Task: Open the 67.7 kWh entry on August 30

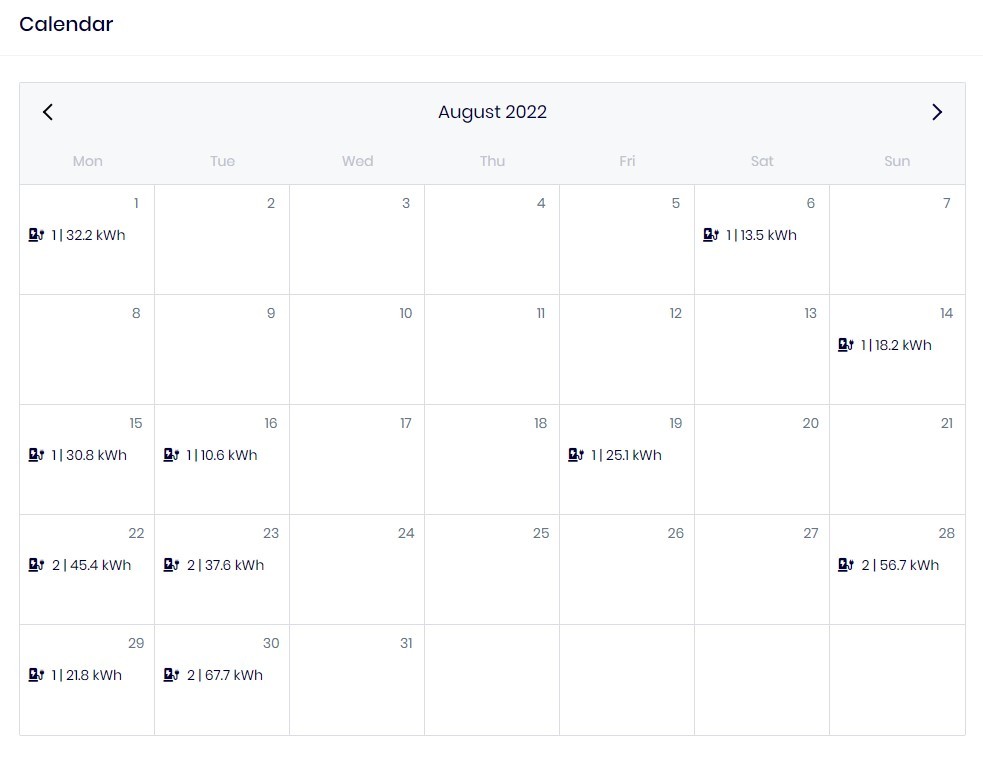Action: pyautogui.click(x=225, y=675)
